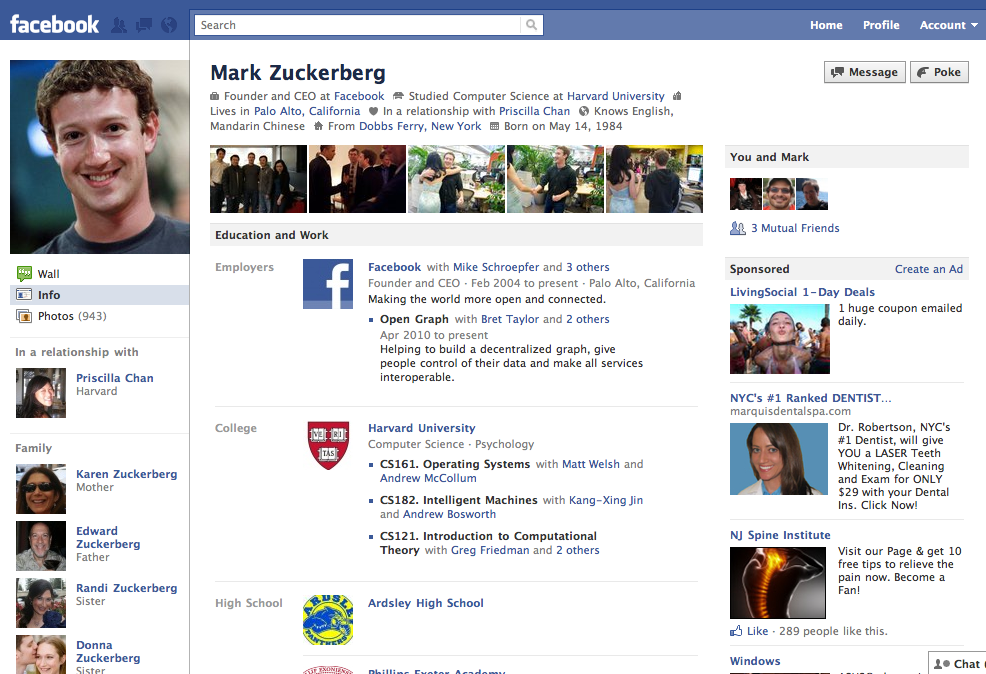This screenshot has height=674, width=986.
Task: Send a Message to Mark Zuckerberg
Action: [864, 72]
